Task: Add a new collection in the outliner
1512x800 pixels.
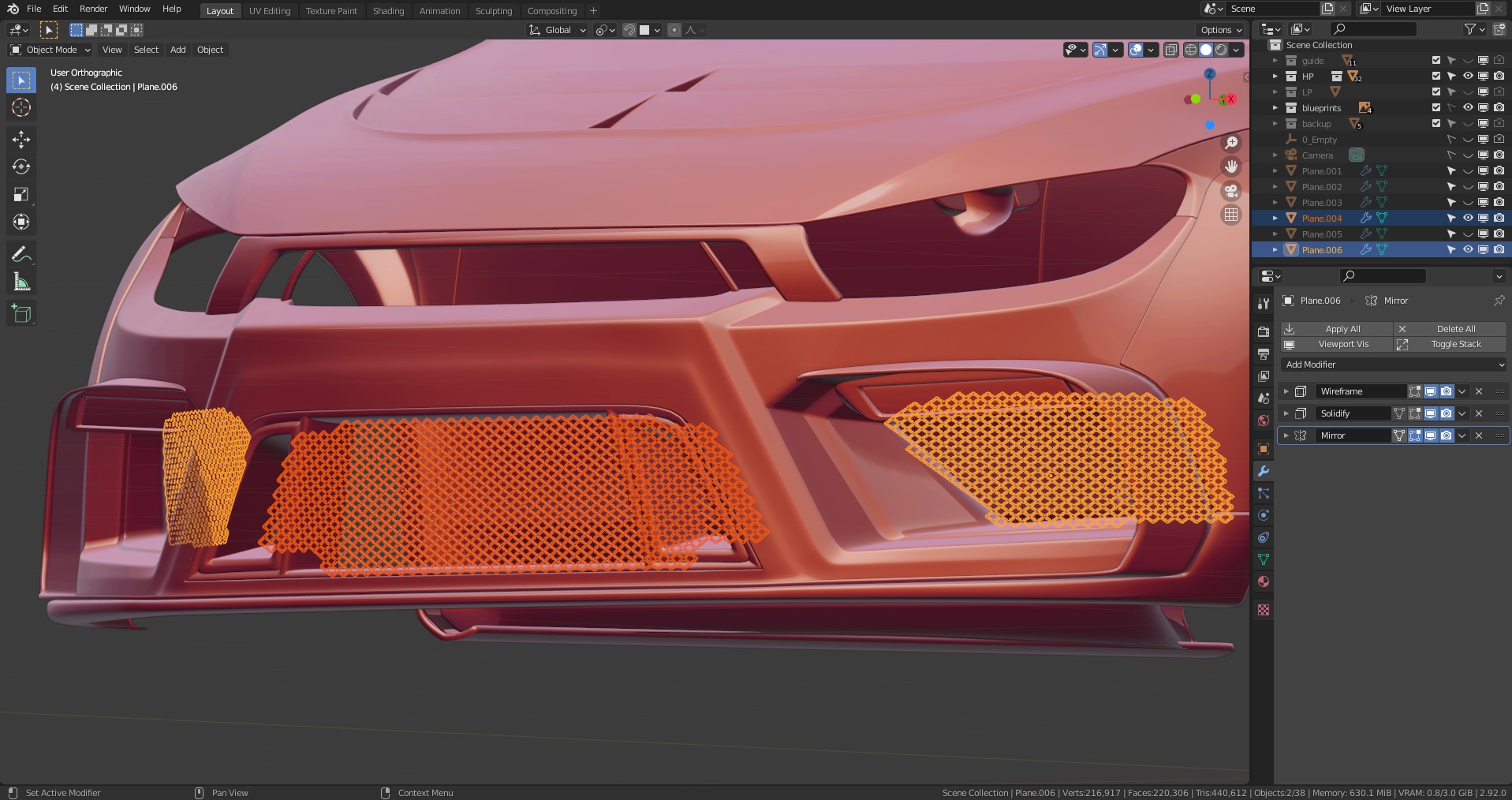Action: [x=1499, y=29]
